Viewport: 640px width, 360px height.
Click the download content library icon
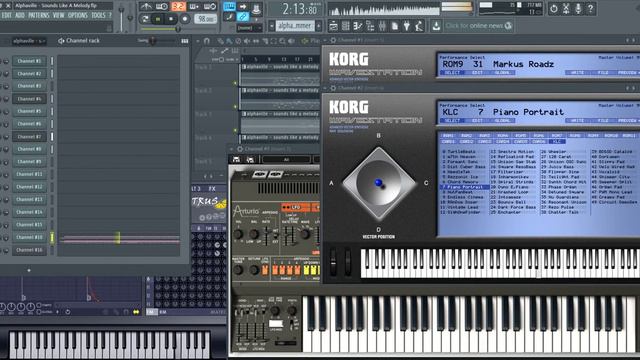(436, 26)
